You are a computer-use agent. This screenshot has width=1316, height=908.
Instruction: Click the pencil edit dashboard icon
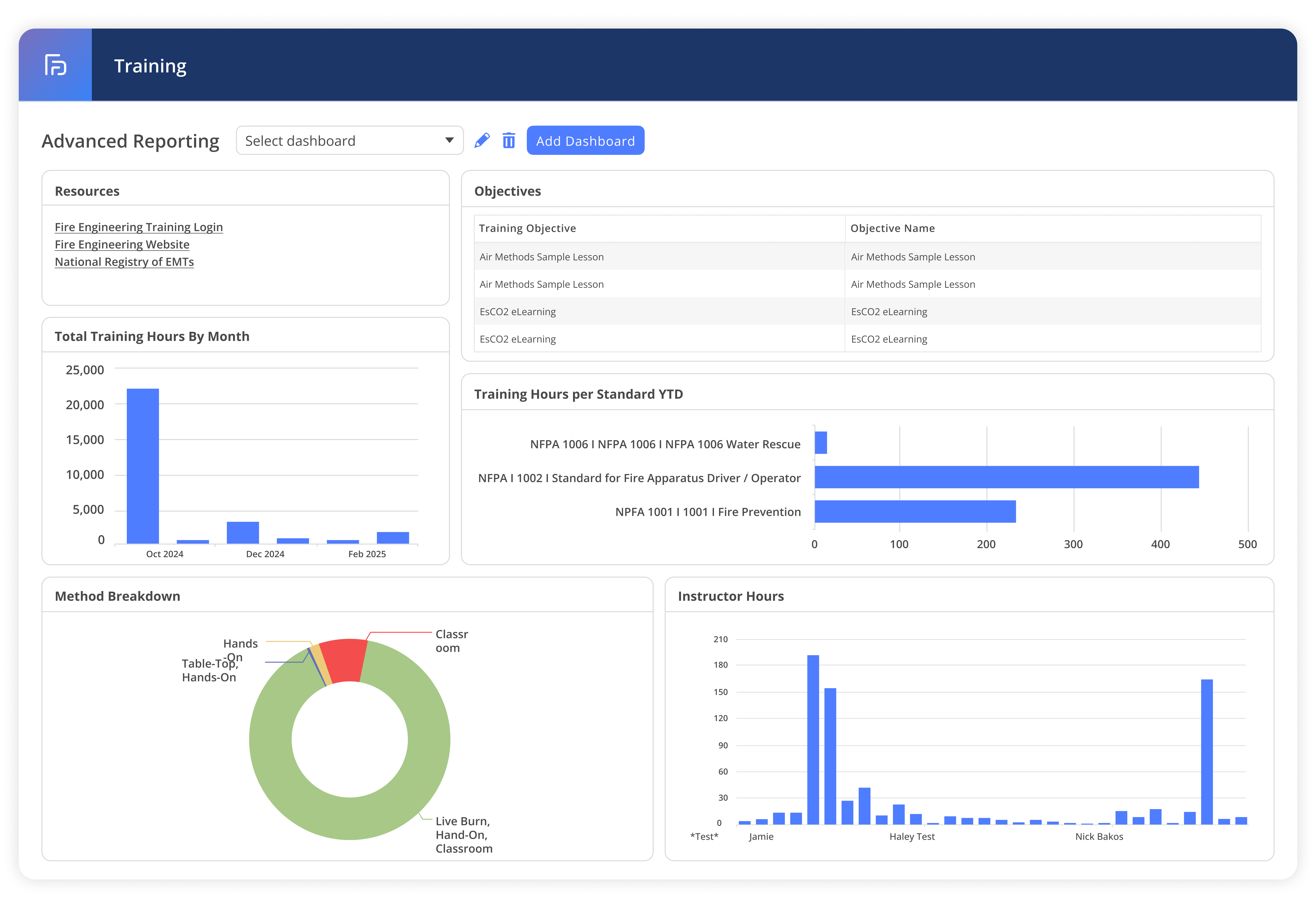click(x=482, y=140)
